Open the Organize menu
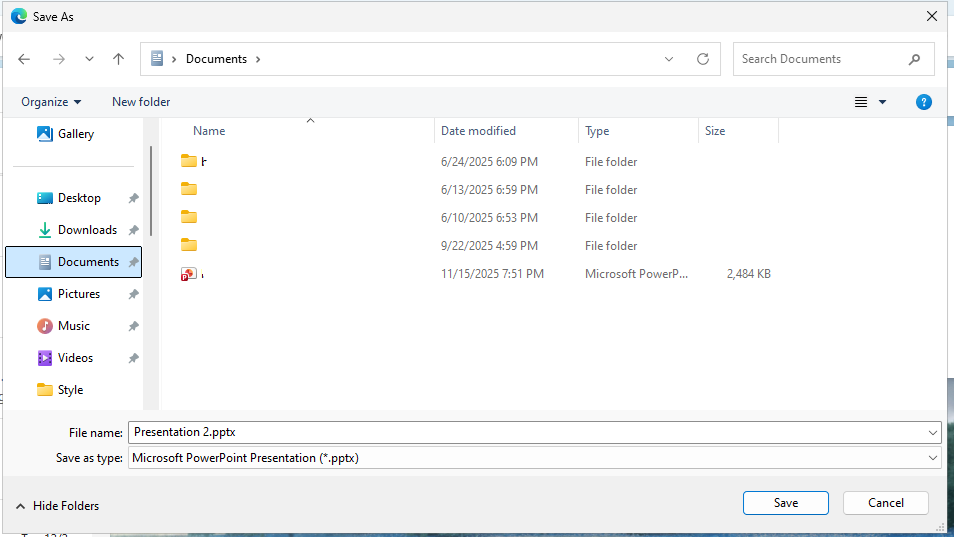 pos(51,102)
